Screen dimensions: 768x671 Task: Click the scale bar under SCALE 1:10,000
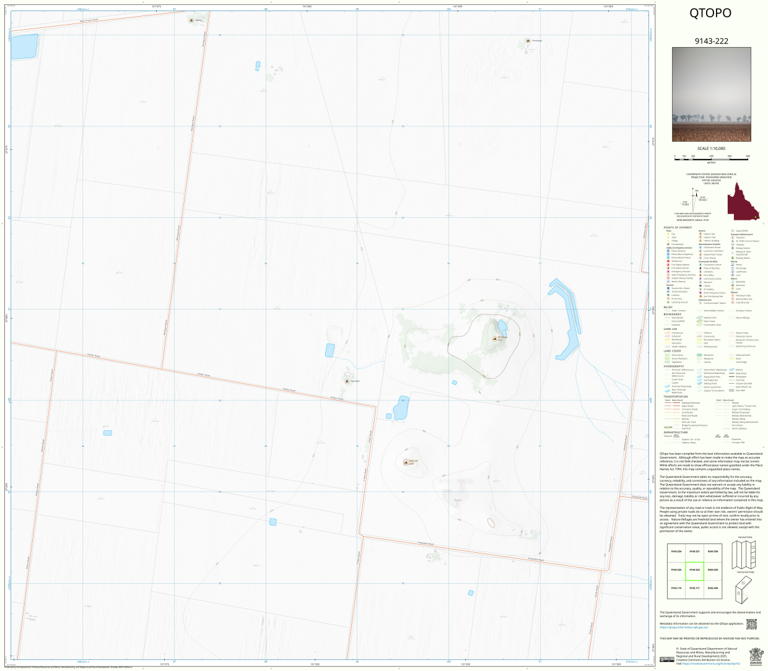712,157
